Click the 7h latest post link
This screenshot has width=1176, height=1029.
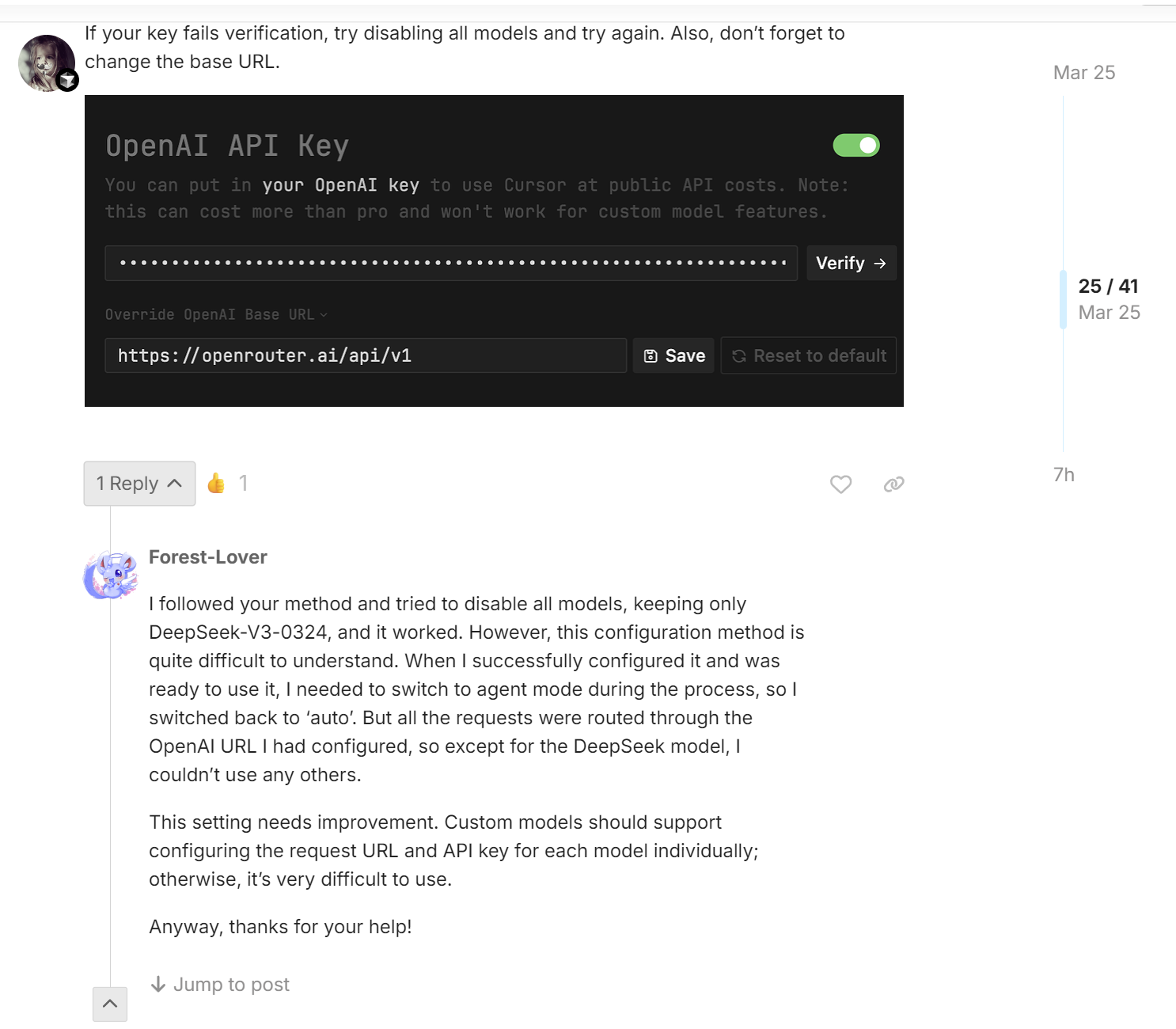(x=1064, y=475)
